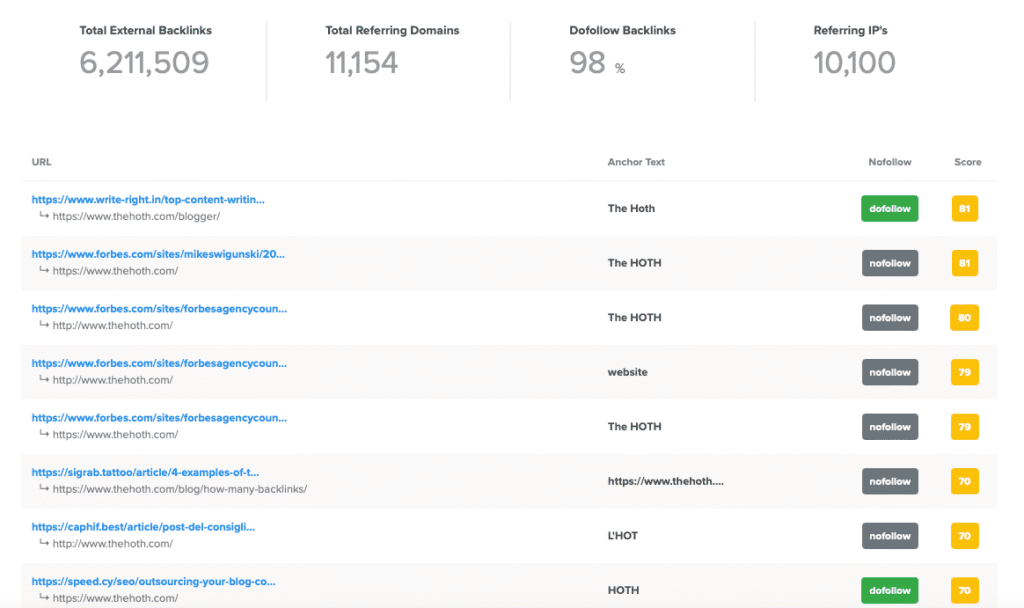
Task: Click score 70 badge in caphif.best row
Action: 964,536
